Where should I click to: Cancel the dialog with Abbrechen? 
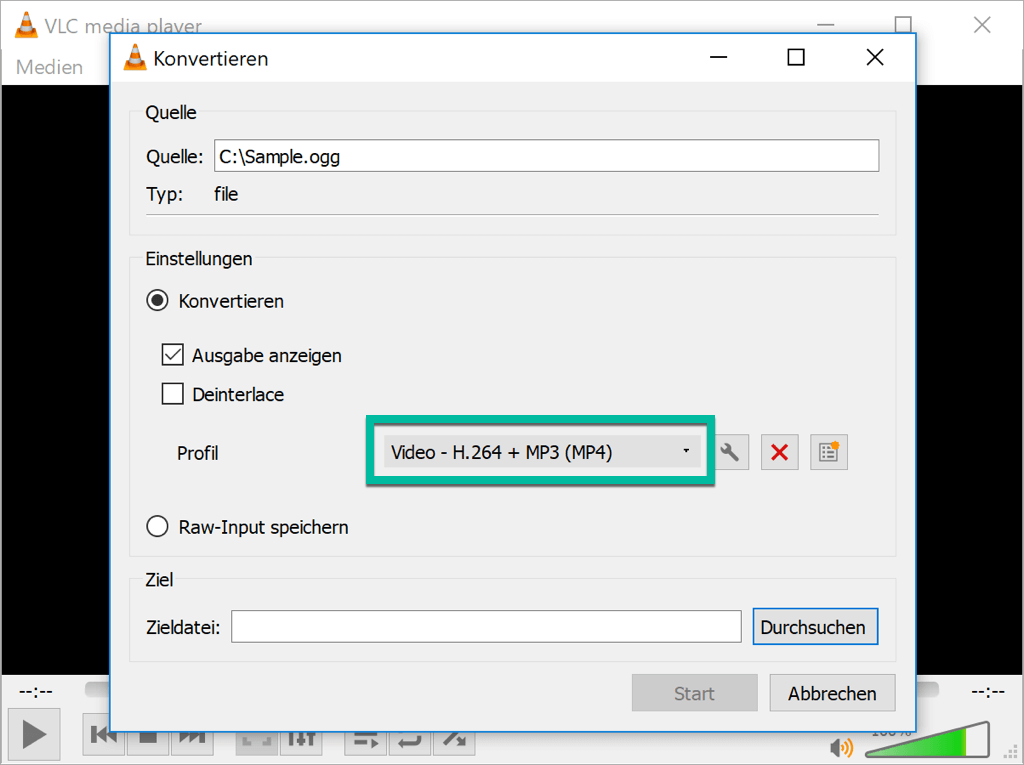pyautogui.click(x=832, y=693)
